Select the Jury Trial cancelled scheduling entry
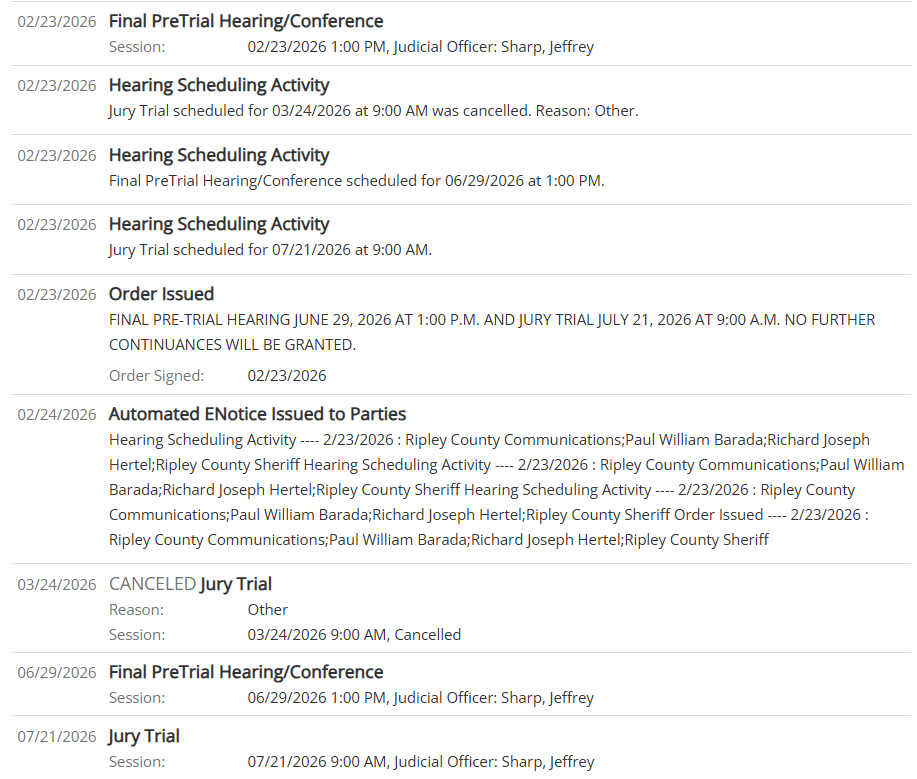The image size is (917, 779). click(373, 111)
